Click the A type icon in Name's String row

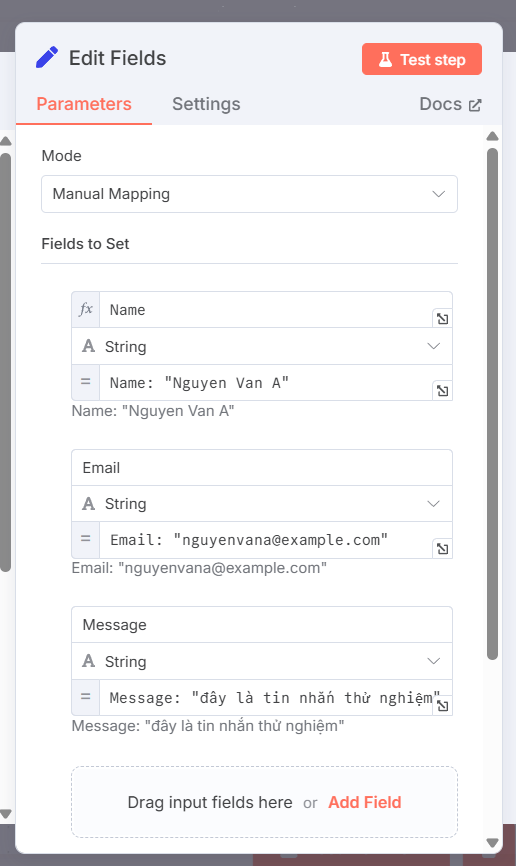(88, 346)
